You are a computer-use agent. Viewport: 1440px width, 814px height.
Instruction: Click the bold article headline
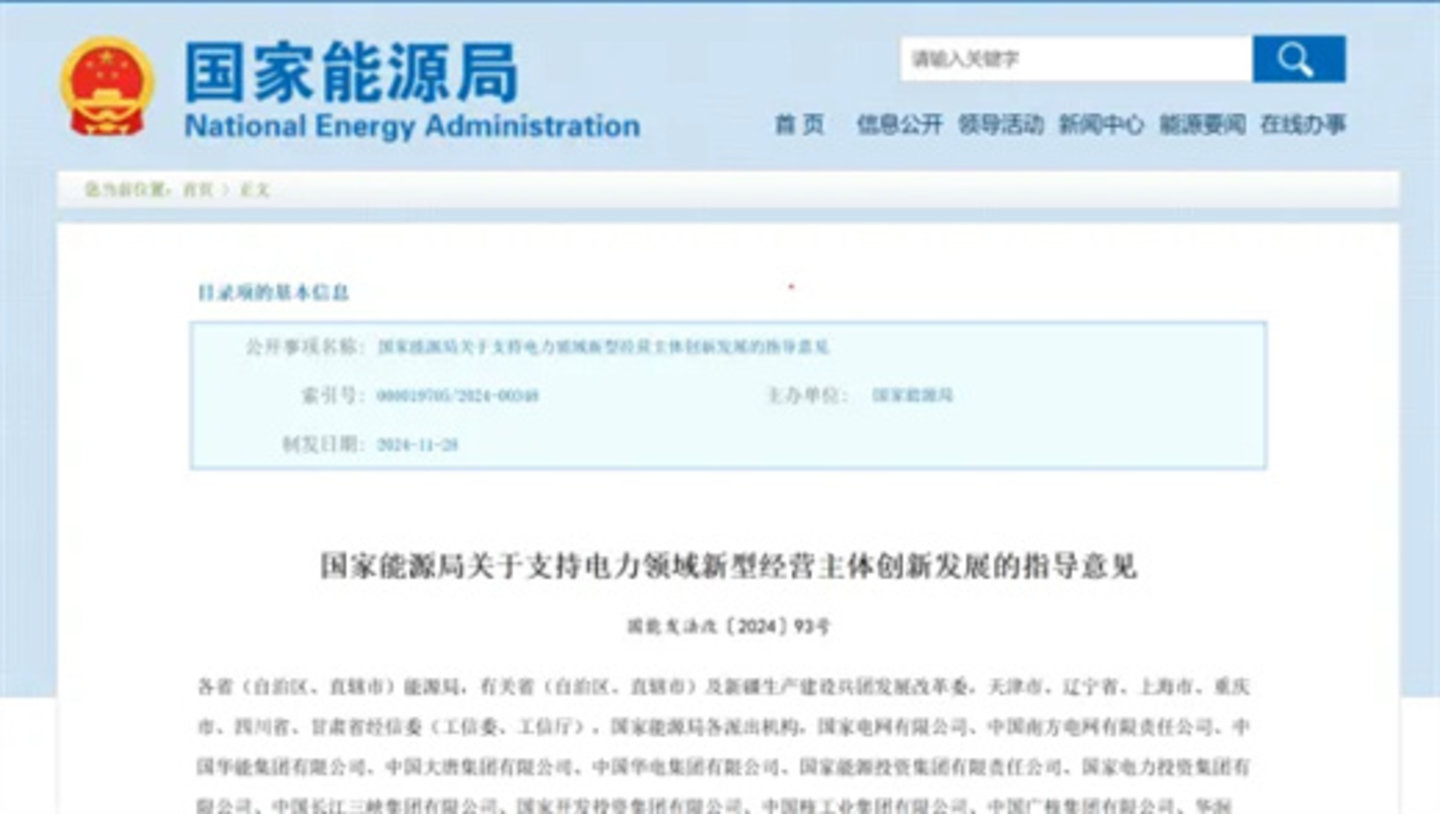click(728, 566)
